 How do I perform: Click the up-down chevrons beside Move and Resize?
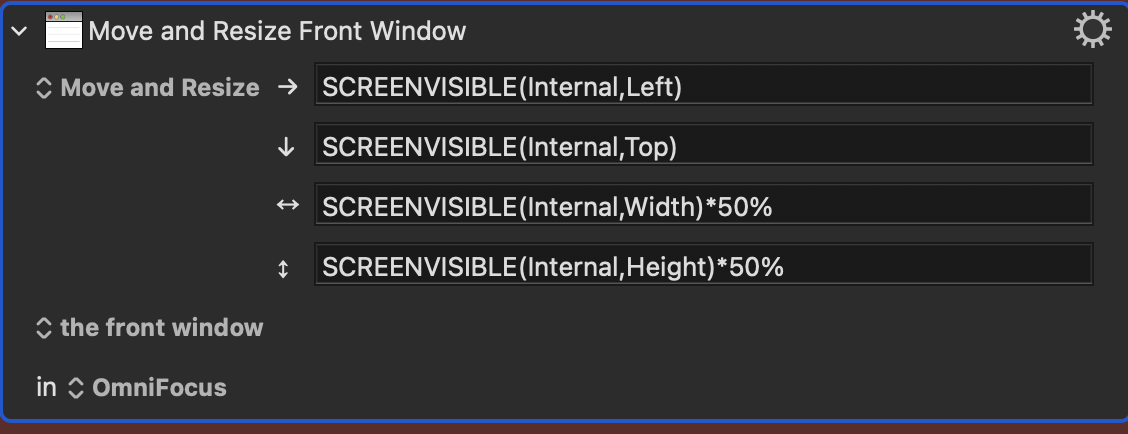coord(44,88)
